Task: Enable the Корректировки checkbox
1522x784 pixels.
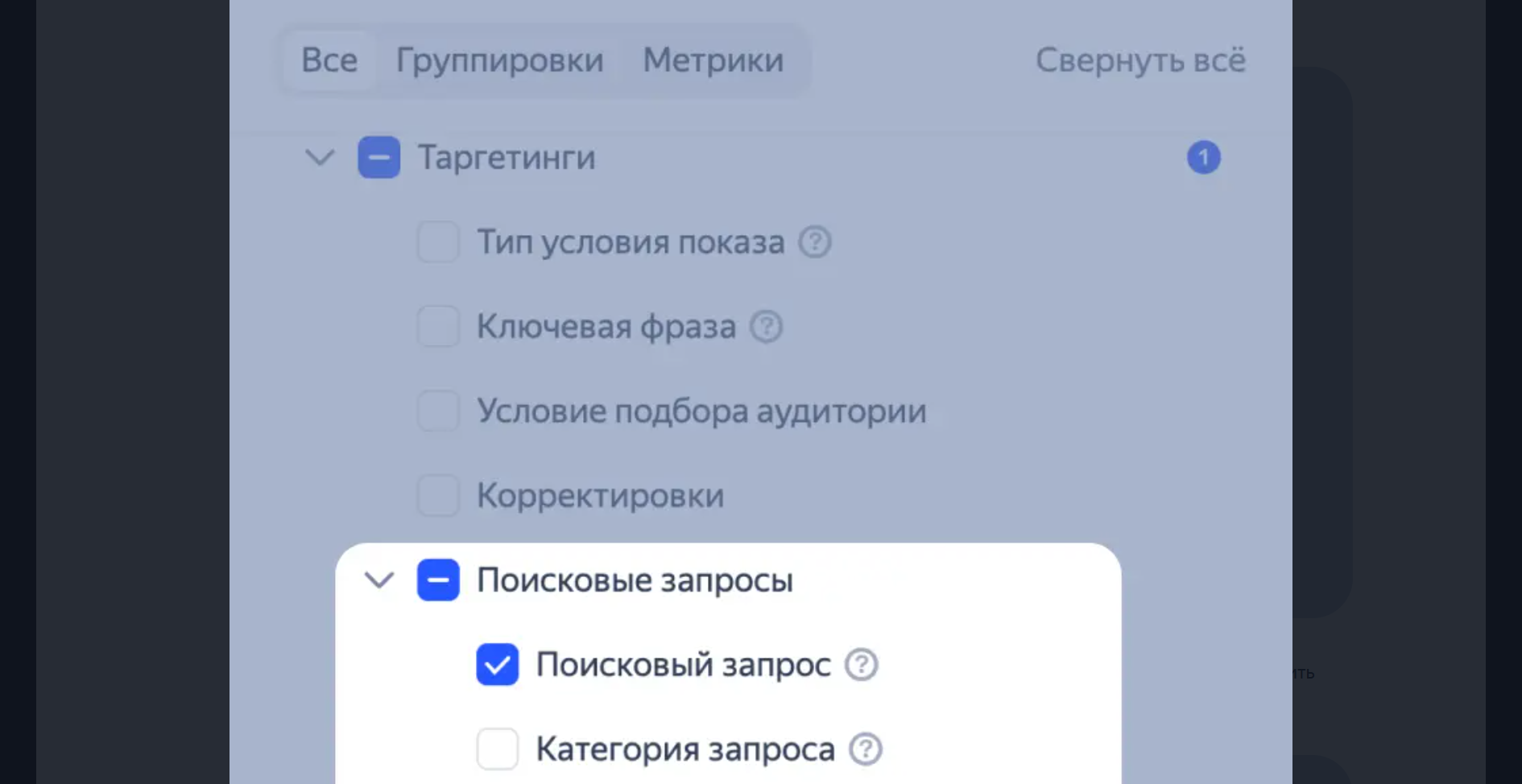Action: [437, 496]
